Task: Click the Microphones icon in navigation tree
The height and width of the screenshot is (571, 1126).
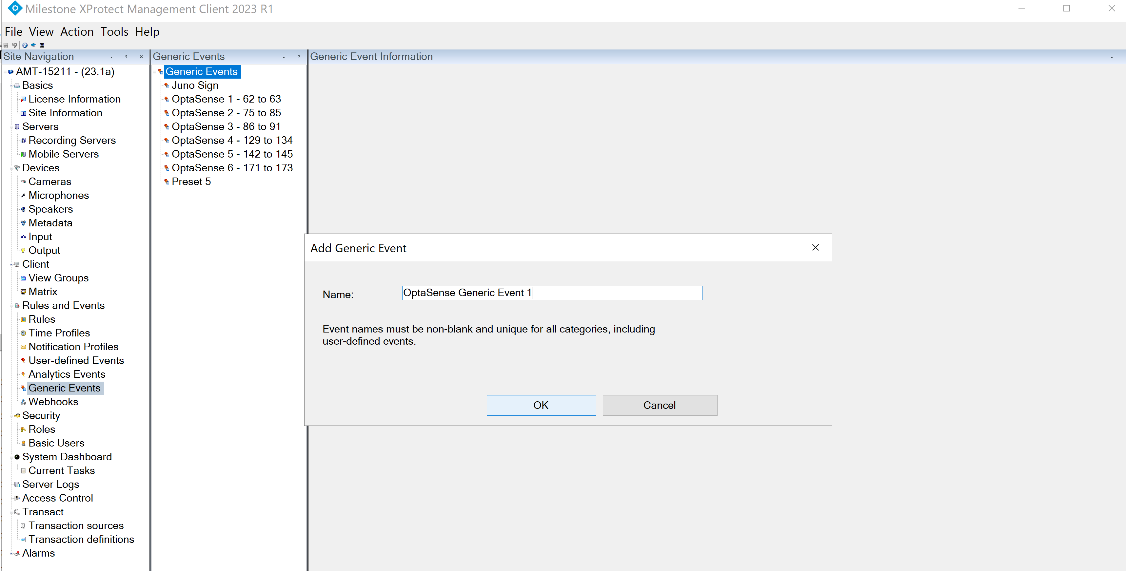Action: pyautogui.click(x=22, y=196)
